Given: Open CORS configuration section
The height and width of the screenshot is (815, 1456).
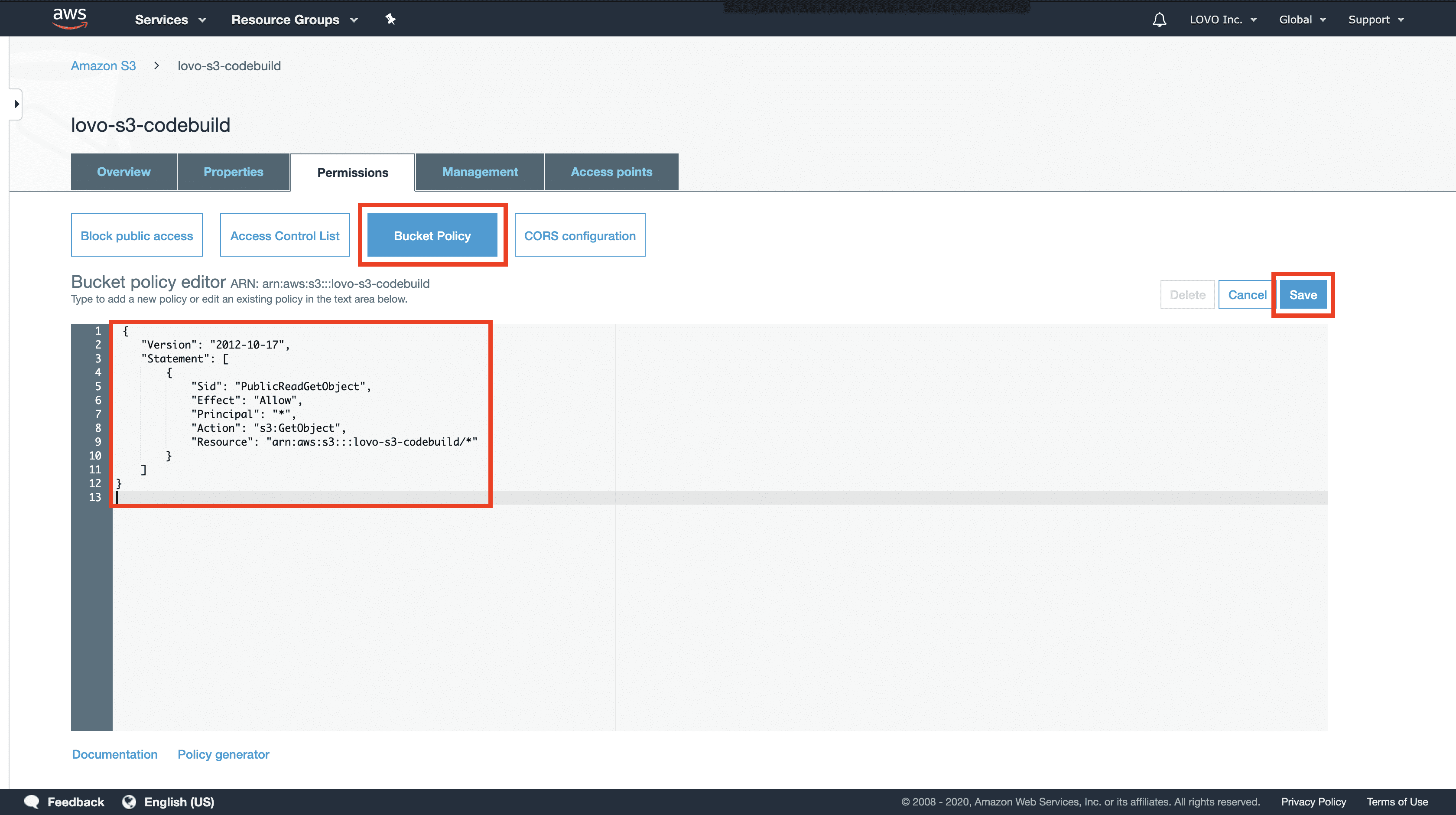Looking at the screenshot, I should pos(580,235).
